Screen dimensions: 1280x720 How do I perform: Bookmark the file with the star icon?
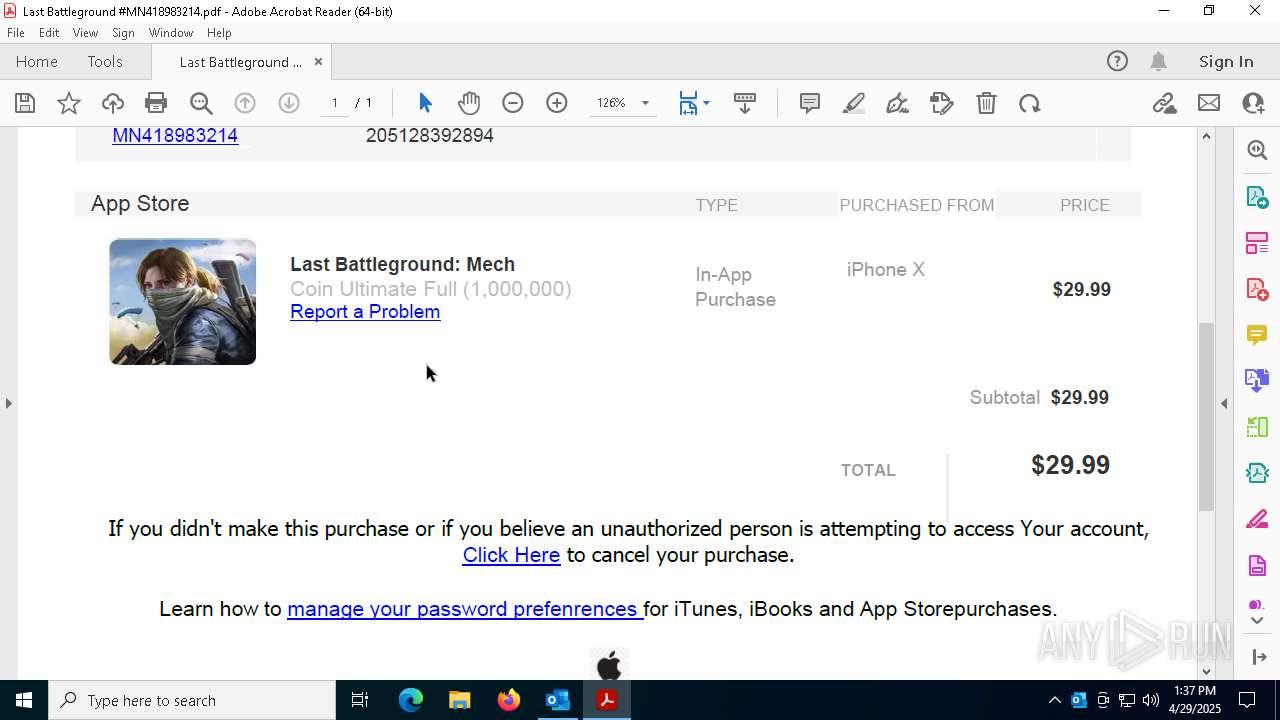point(69,103)
